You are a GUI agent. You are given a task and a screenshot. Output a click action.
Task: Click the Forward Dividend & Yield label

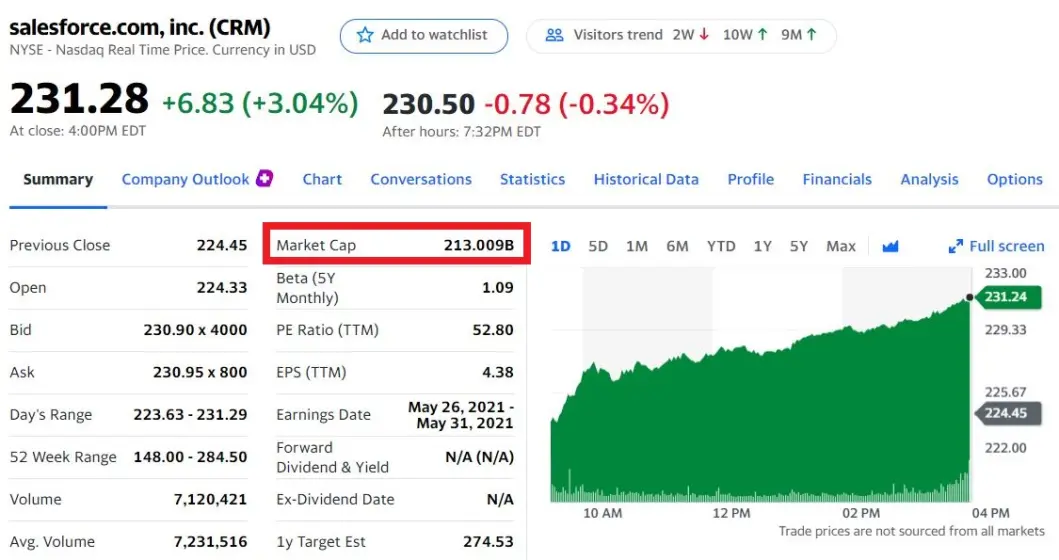point(332,457)
